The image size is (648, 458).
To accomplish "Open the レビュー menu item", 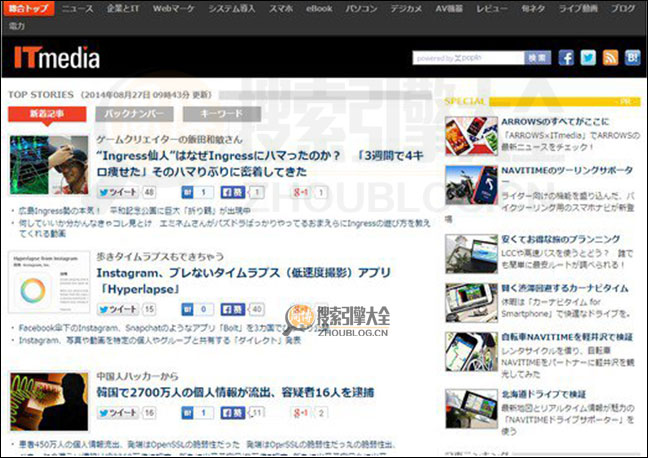I will [491, 8].
